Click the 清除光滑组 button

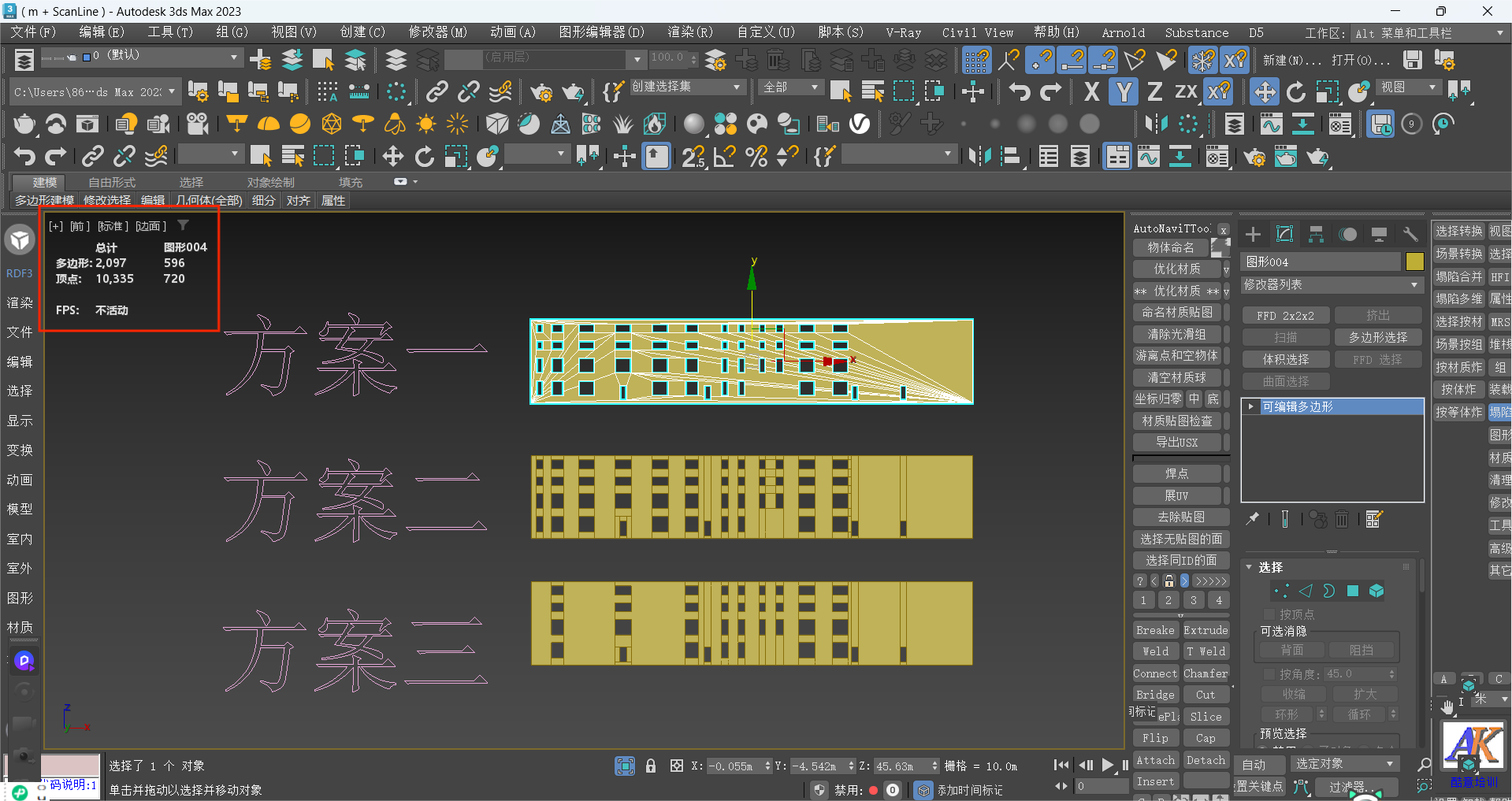[1176, 334]
